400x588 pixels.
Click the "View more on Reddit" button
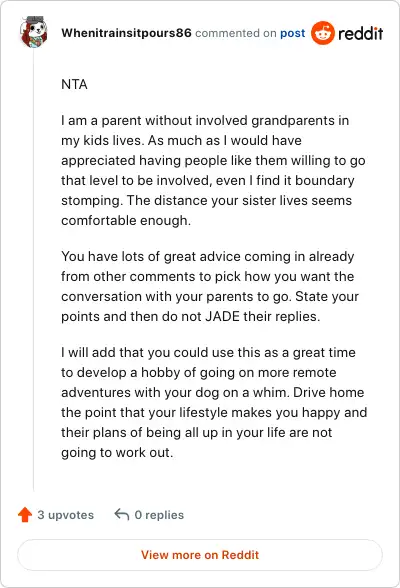coord(200,555)
